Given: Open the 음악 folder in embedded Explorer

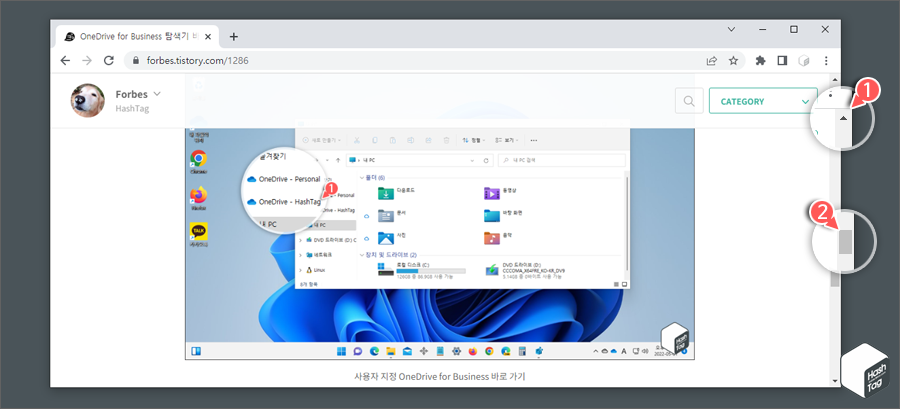Looking at the screenshot, I should pyautogui.click(x=500, y=237).
